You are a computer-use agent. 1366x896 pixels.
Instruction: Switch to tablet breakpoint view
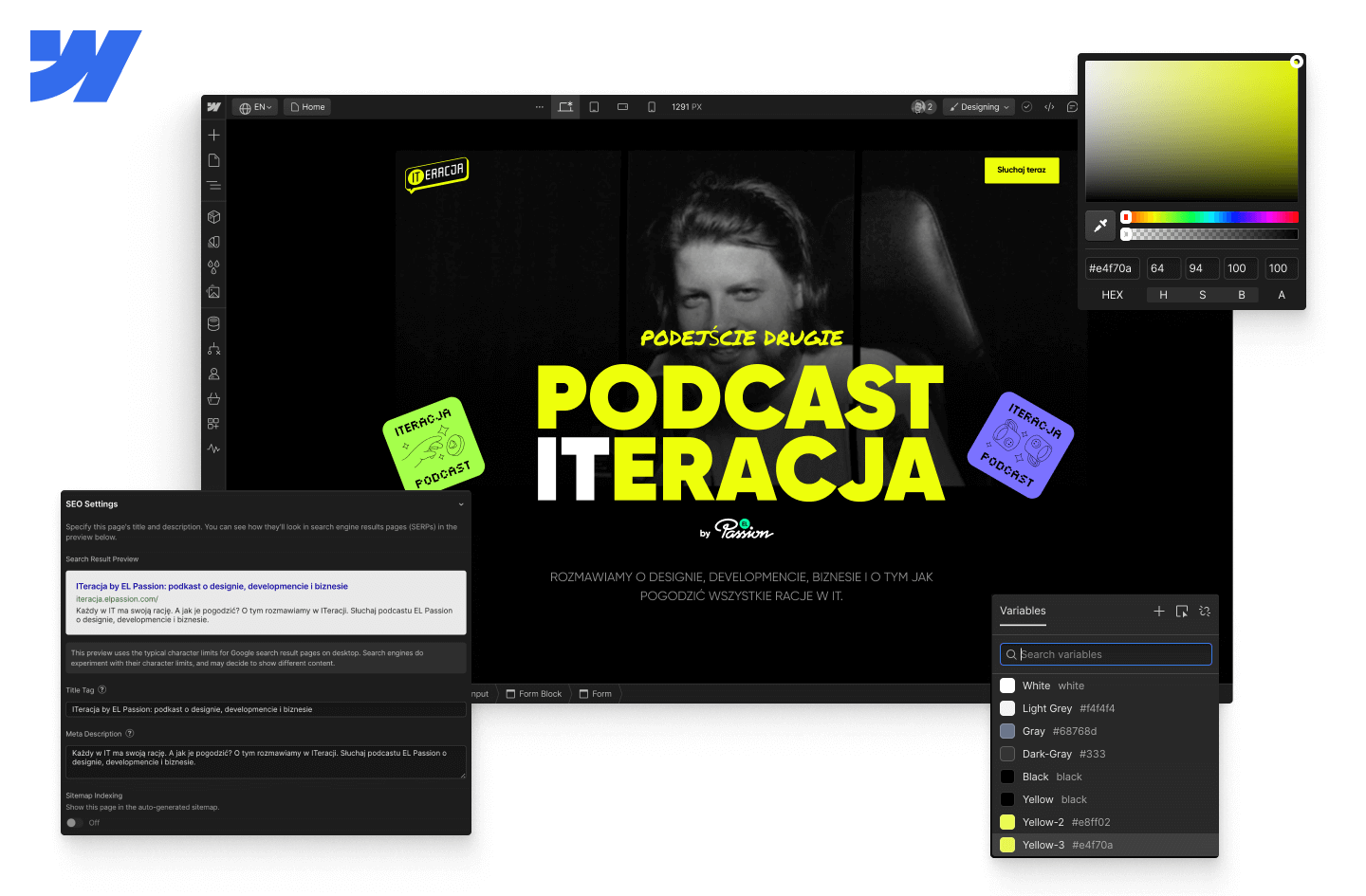click(594, 107)
